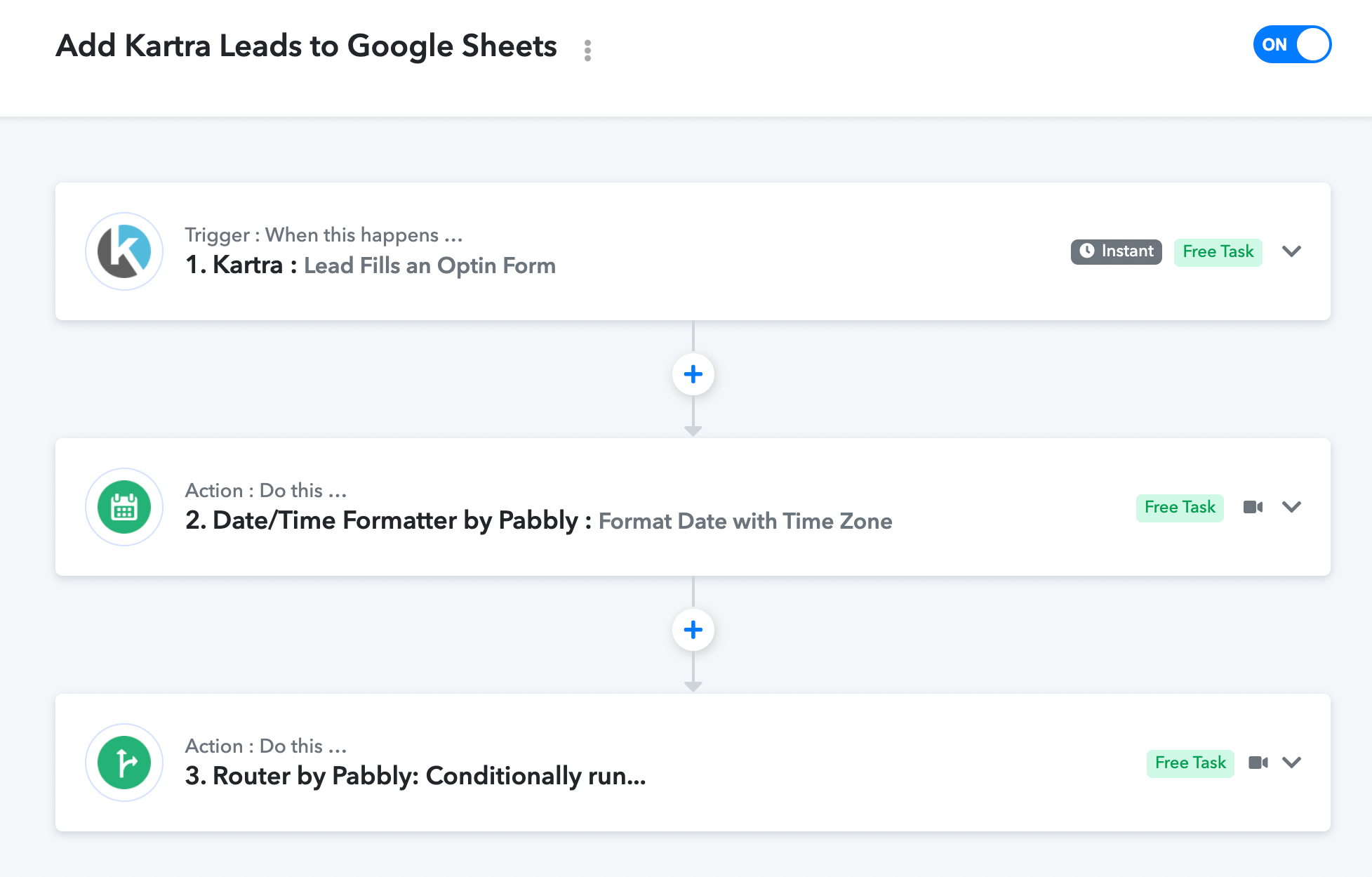Click Free Task badge on Kartra step
The image size is (1372, 877).
[1218, 251]
